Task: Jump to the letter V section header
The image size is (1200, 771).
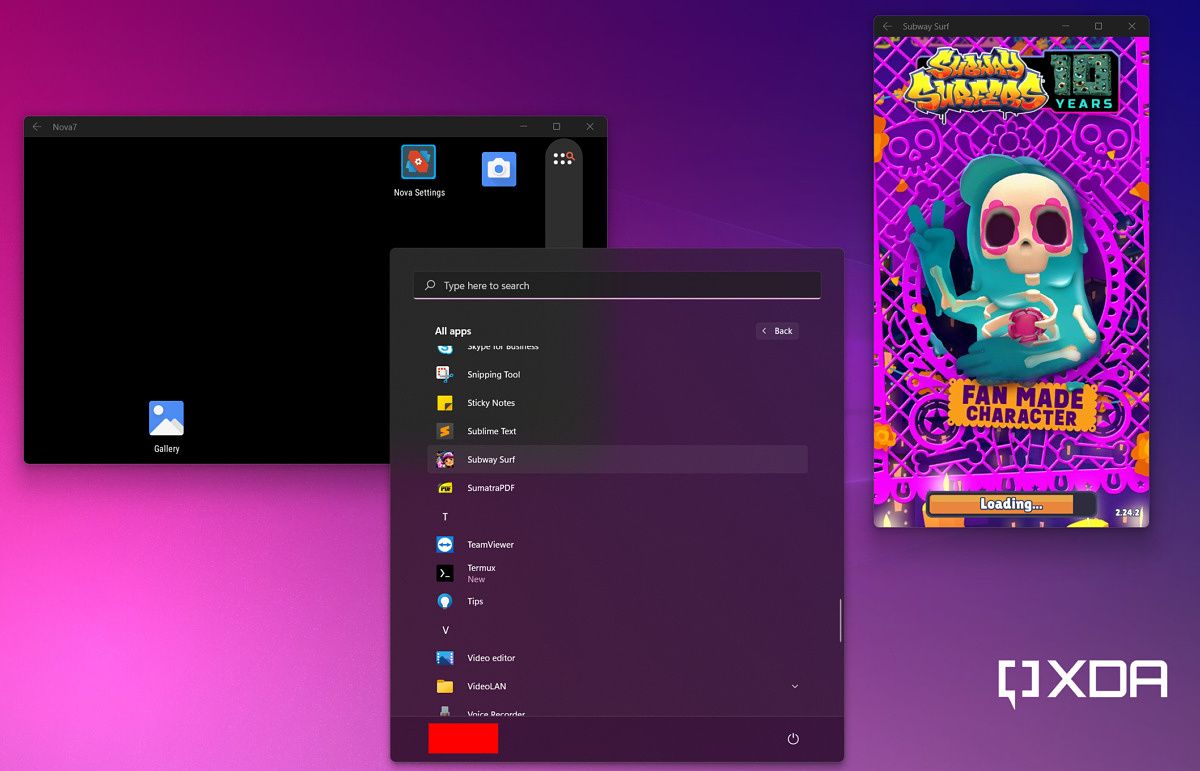Action: 444,630
